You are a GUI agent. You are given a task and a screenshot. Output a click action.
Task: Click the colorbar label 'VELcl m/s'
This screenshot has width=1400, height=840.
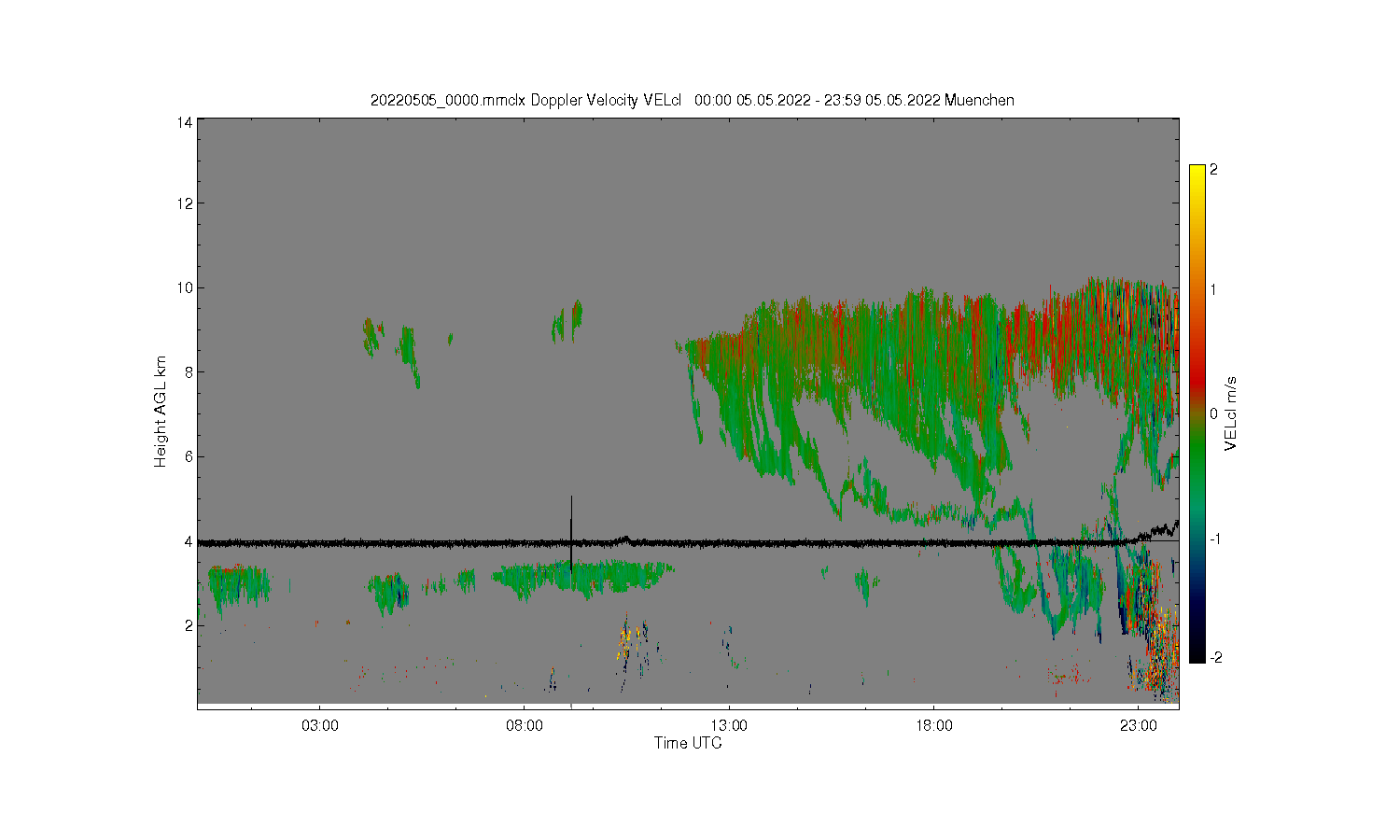(1231, 413)
